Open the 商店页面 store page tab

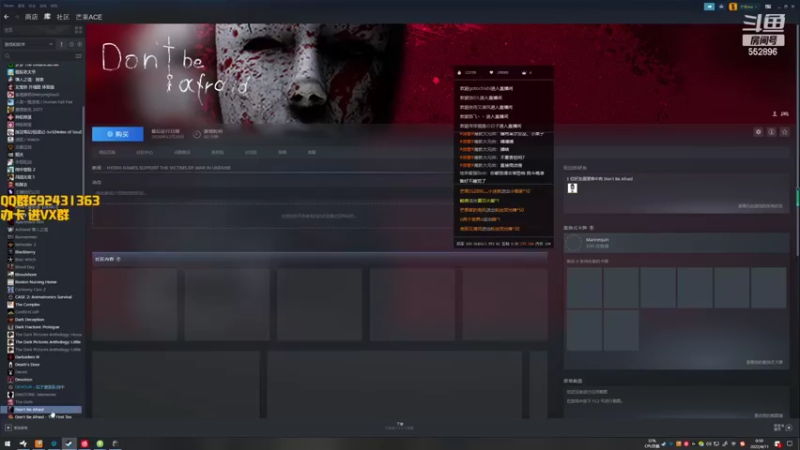click(x=107, y=153)
